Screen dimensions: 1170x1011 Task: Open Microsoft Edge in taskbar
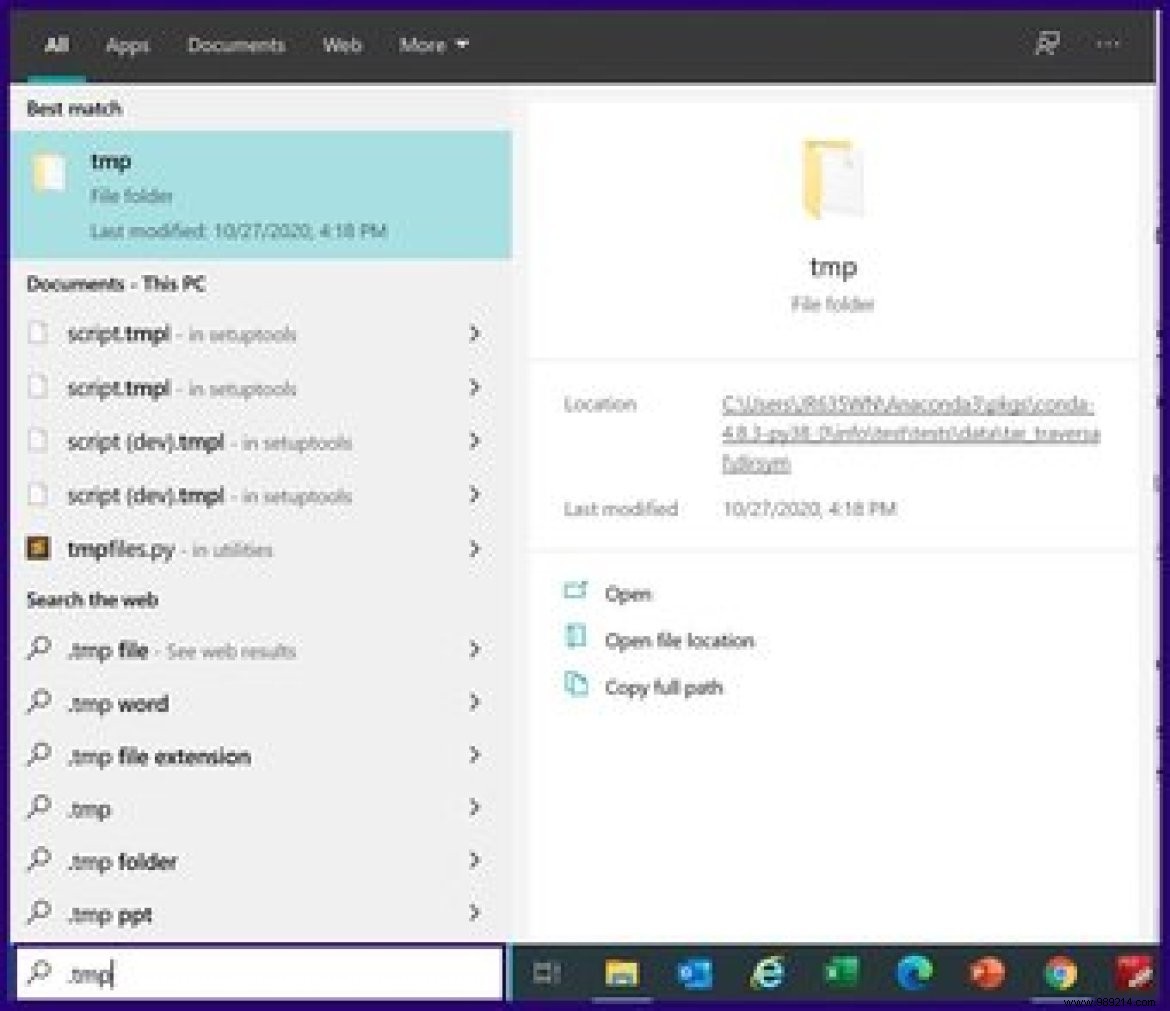[914, 972]
